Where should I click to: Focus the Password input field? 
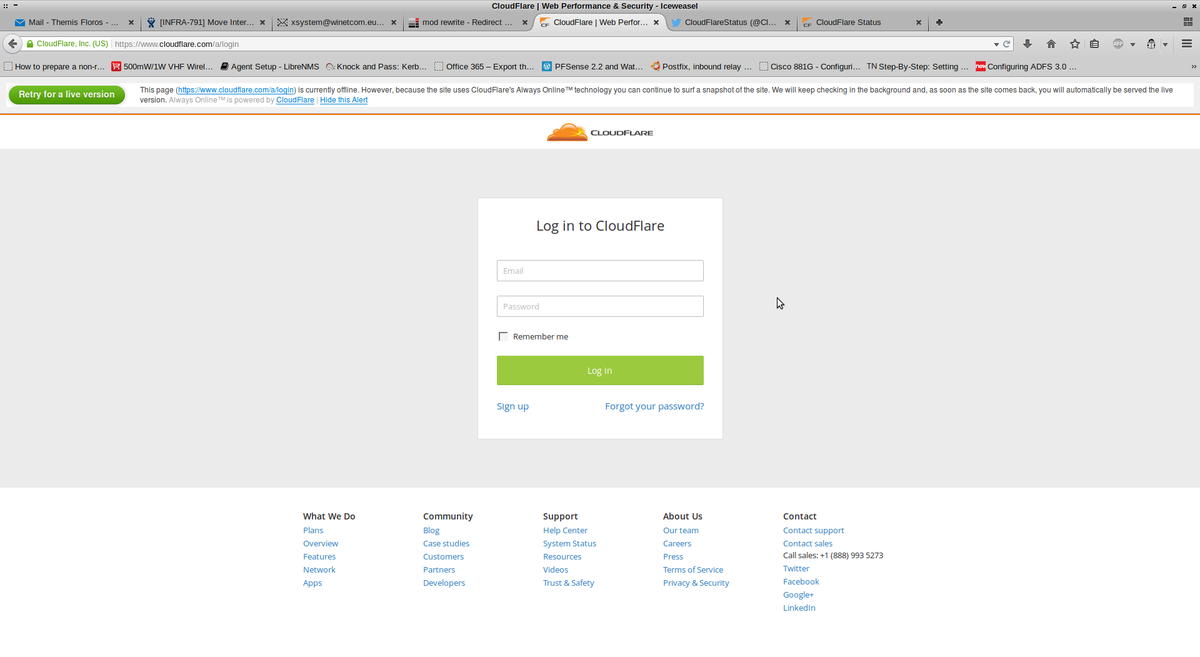(600, 307)
